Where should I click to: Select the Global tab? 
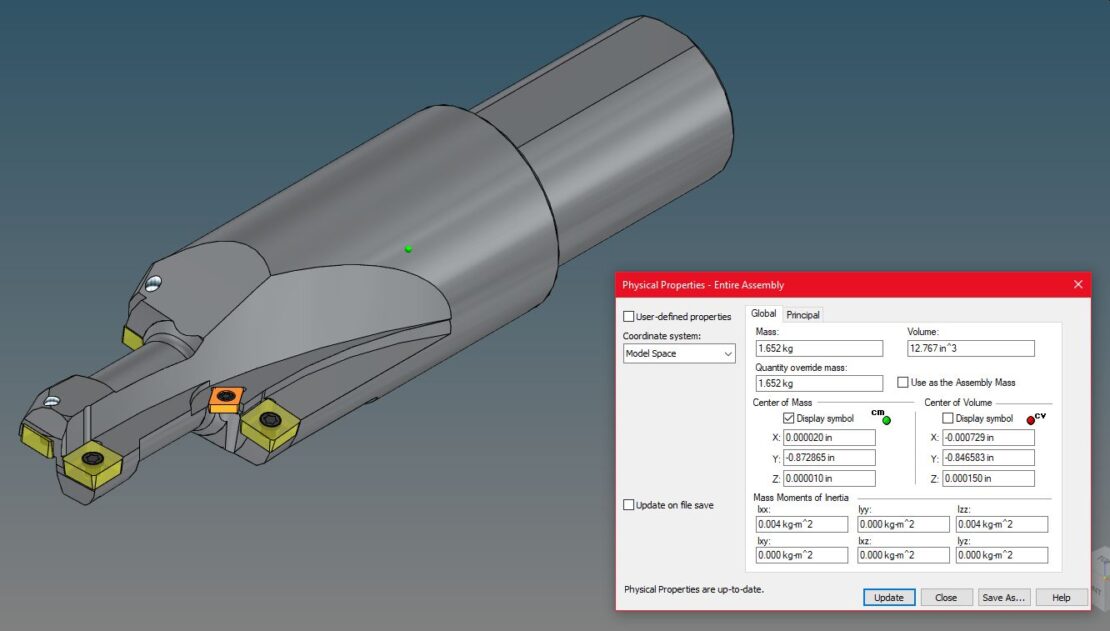pos(764,313)
